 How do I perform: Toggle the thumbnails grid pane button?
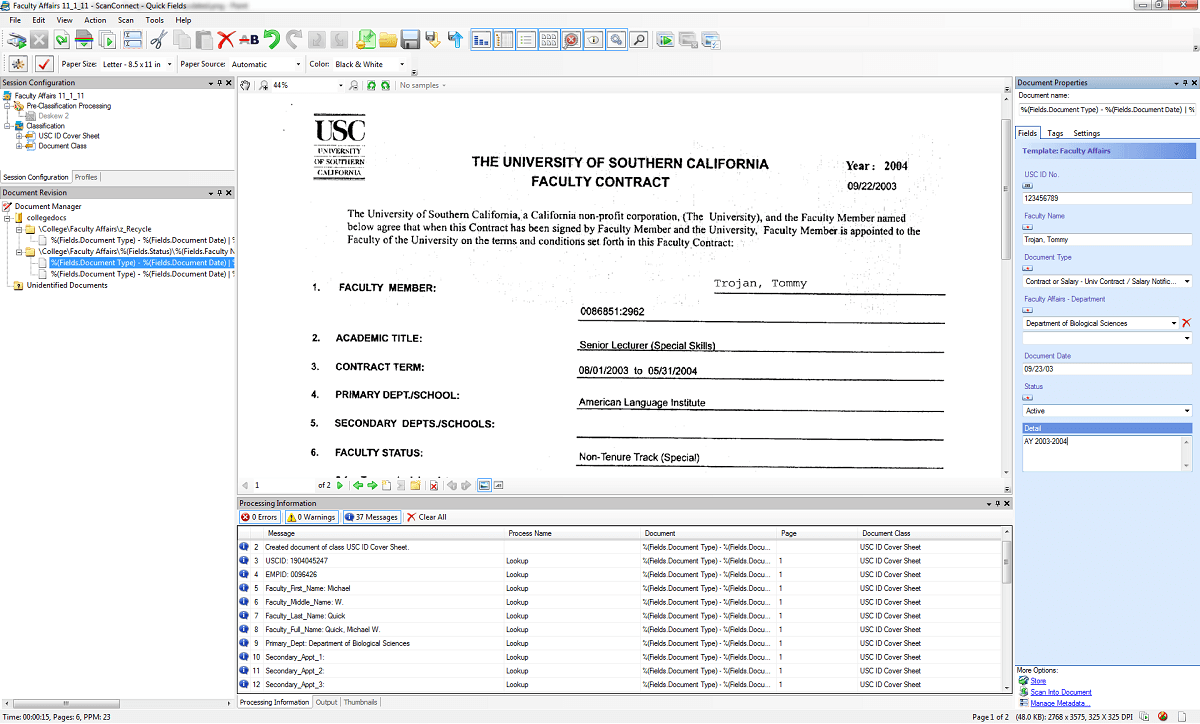[549, 40]
